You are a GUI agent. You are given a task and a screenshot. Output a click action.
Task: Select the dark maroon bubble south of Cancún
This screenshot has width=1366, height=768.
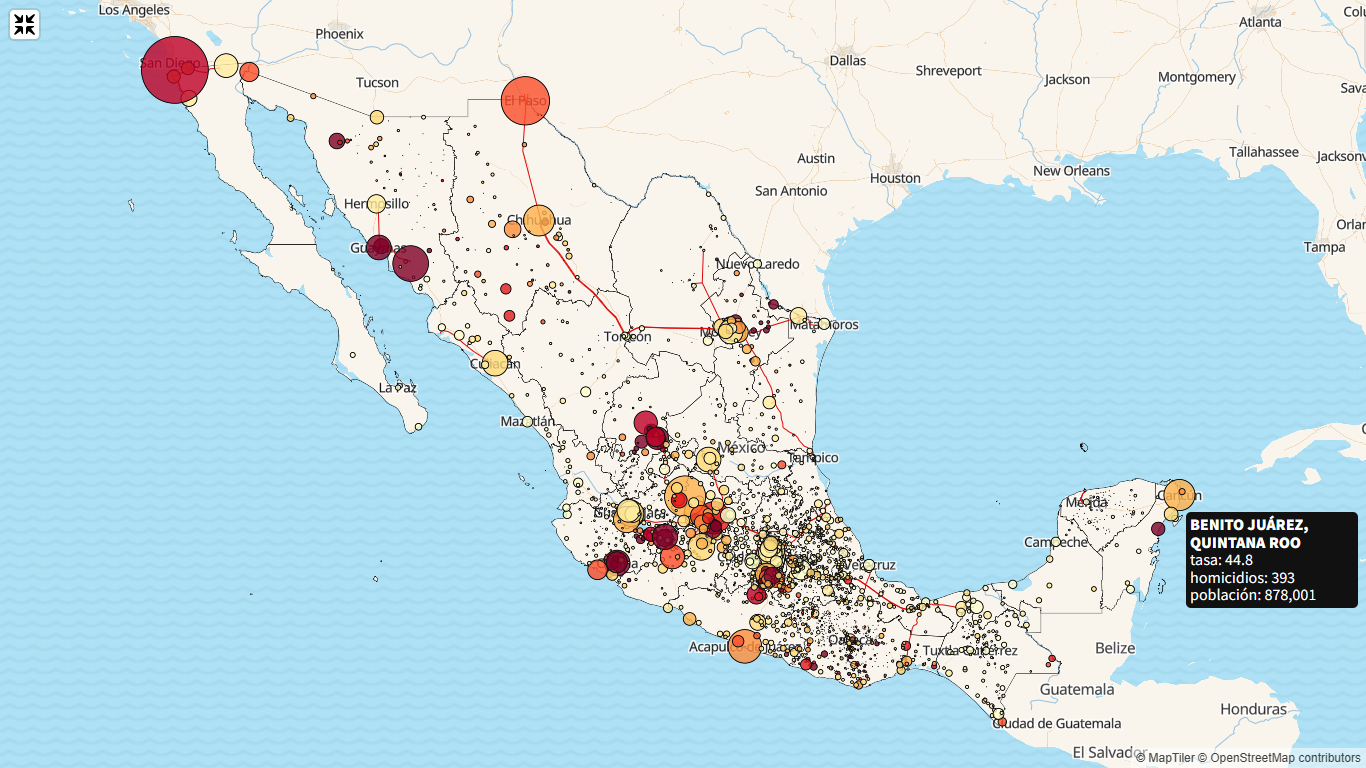click(x=1158, y=529)
